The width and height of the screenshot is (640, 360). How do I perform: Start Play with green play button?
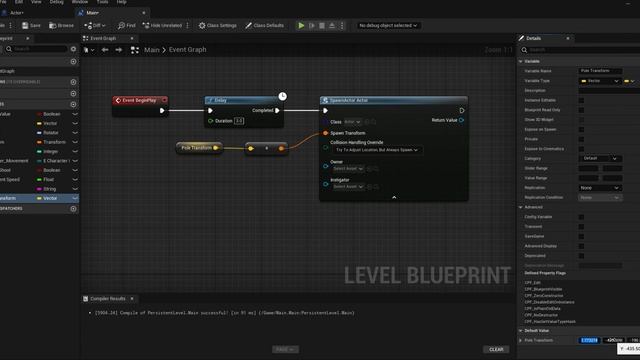tap(301, 25)
